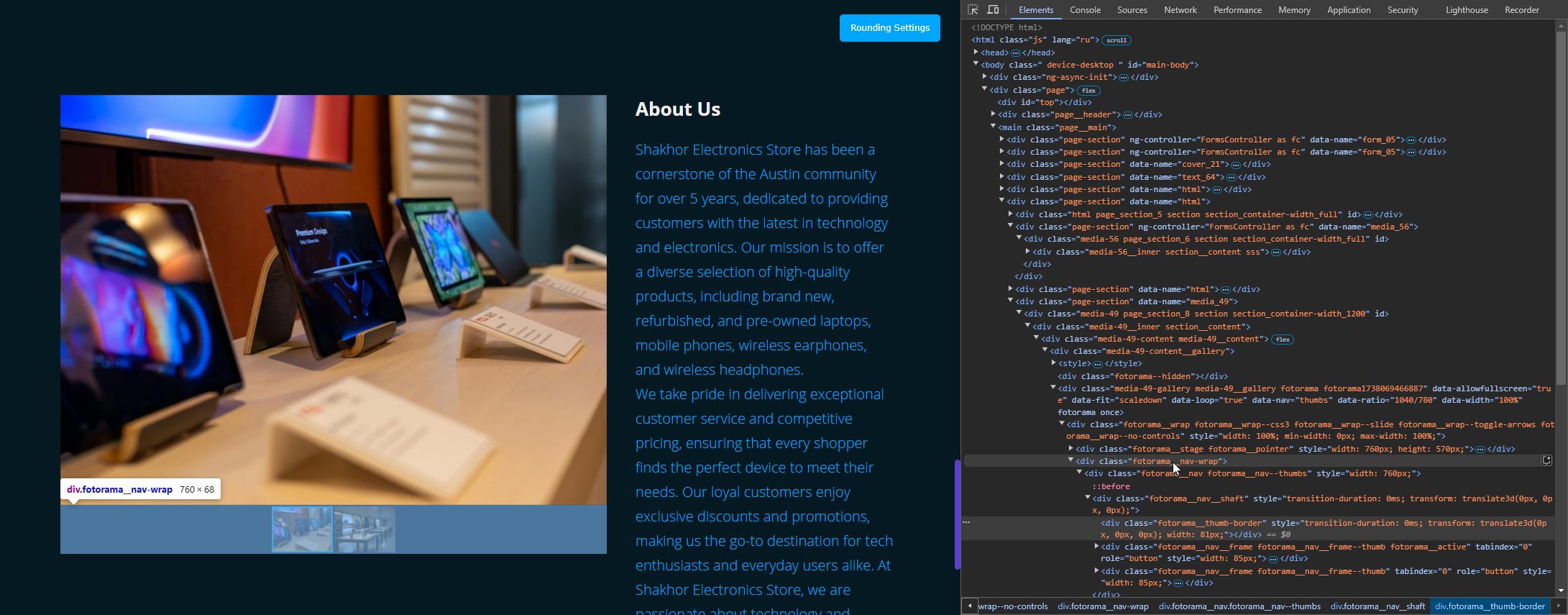Select the <!DOCTYPE html> row
Image resolution: width=1568 pixels, height=615 pixels.
pyautogui.click(x=1007, y=27)
